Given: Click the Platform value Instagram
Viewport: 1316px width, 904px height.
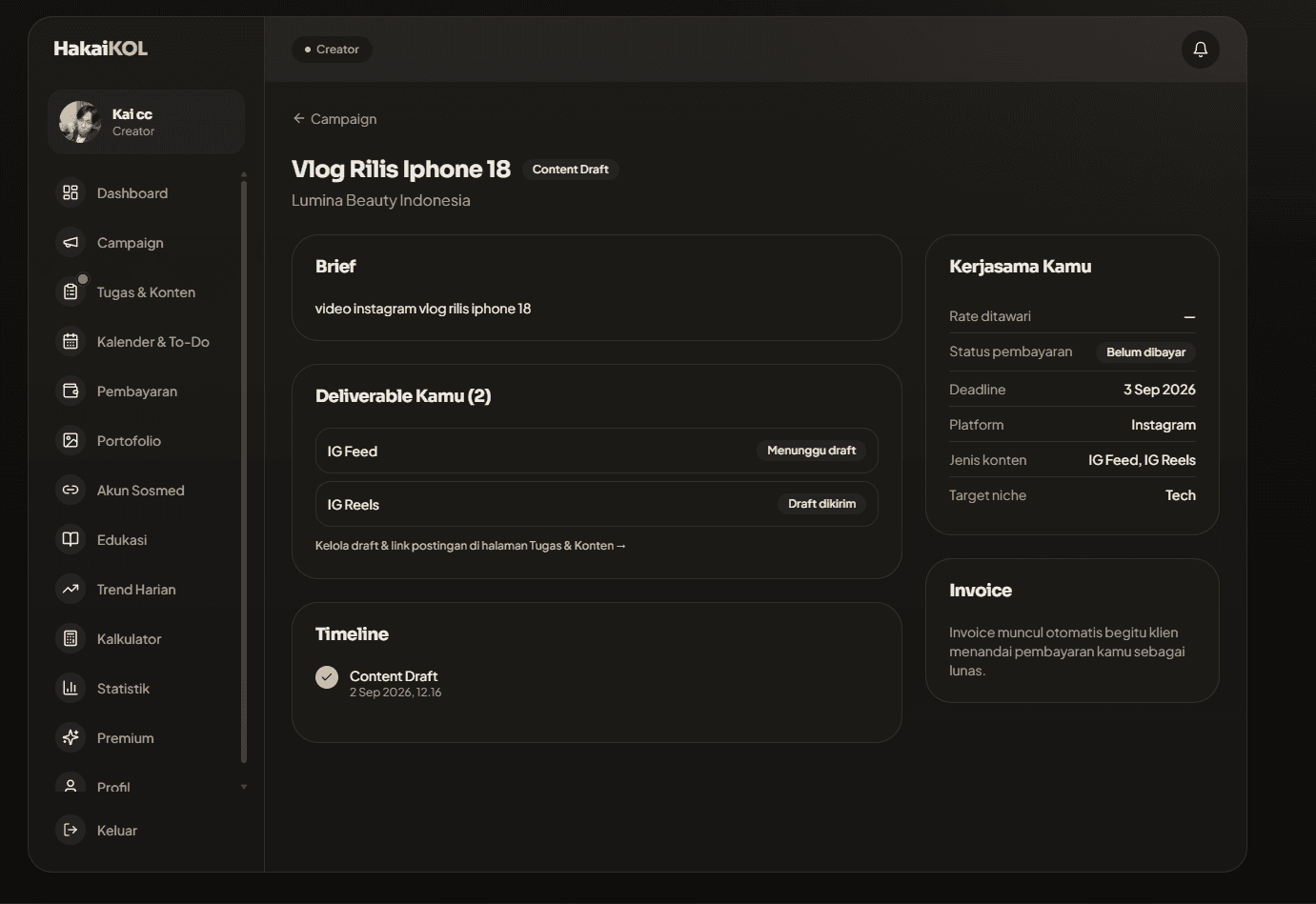Looking at the screenshot, I should (1164, 425).
